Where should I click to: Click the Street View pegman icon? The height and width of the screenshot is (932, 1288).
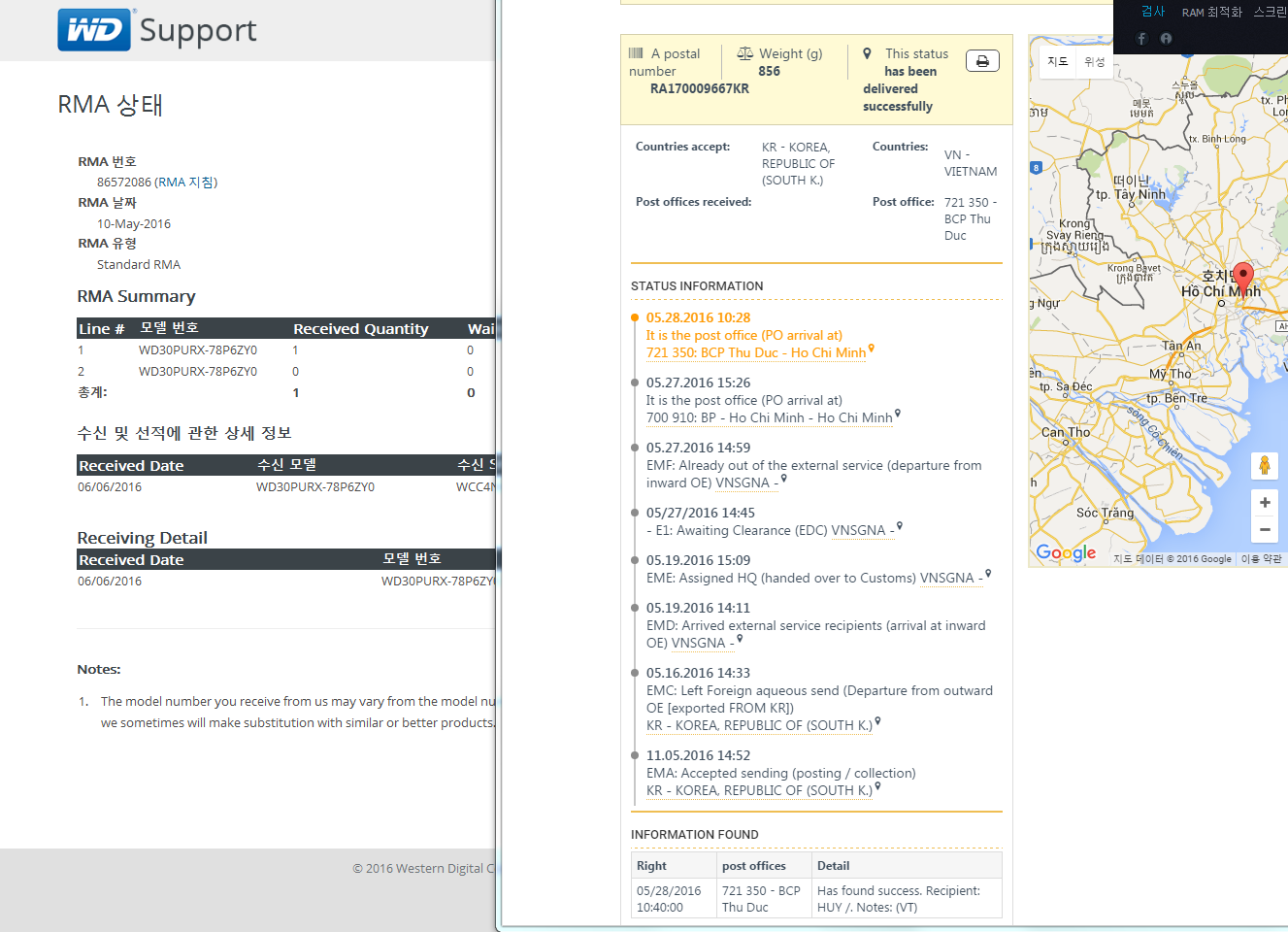(1264, 466)
